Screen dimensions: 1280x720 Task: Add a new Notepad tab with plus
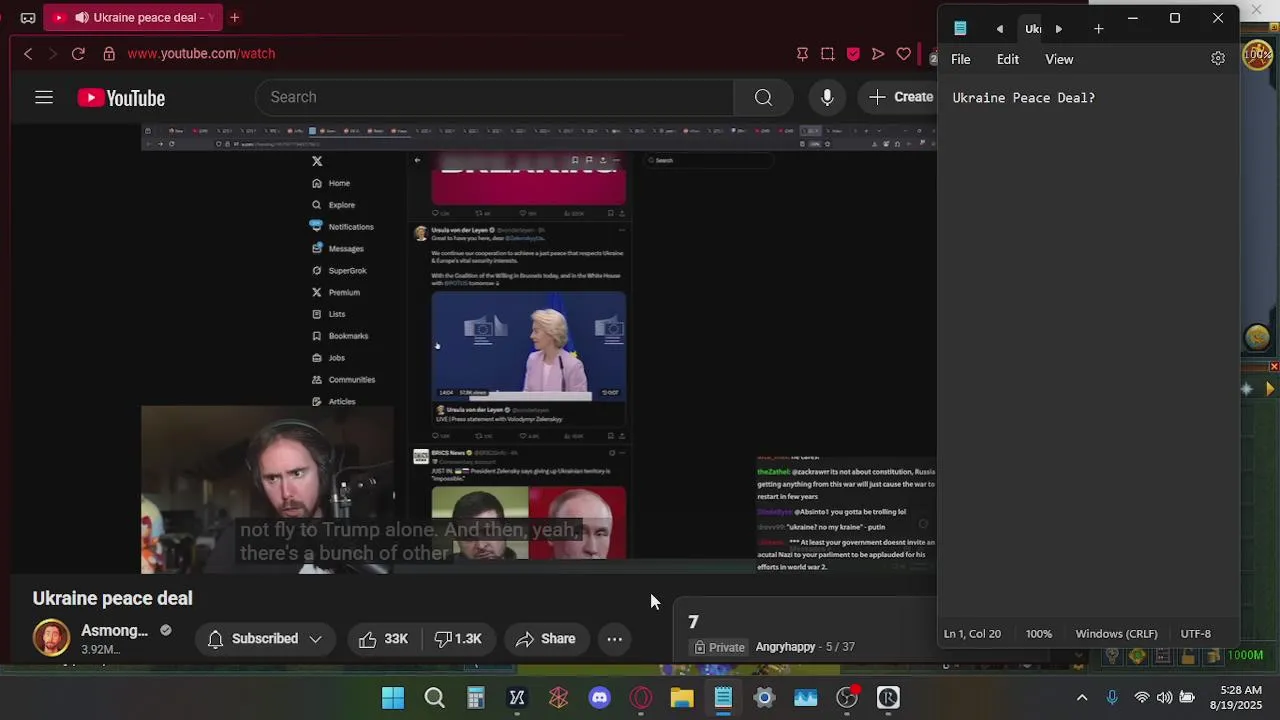click(1098, 29)
